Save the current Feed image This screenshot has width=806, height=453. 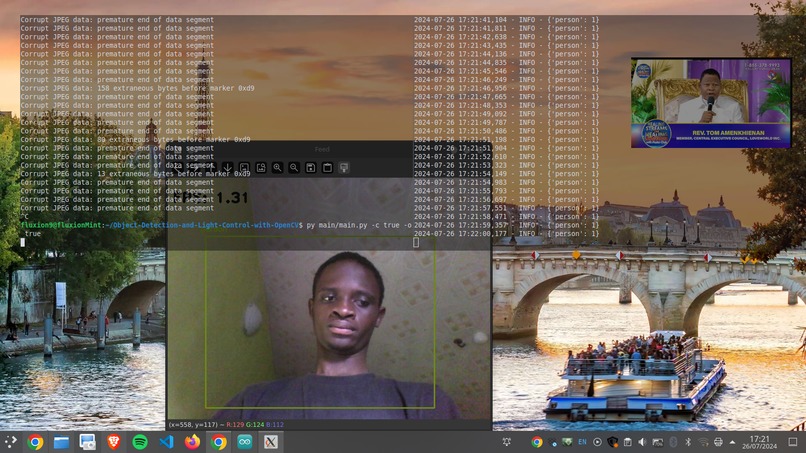click(x=310, y=168)
